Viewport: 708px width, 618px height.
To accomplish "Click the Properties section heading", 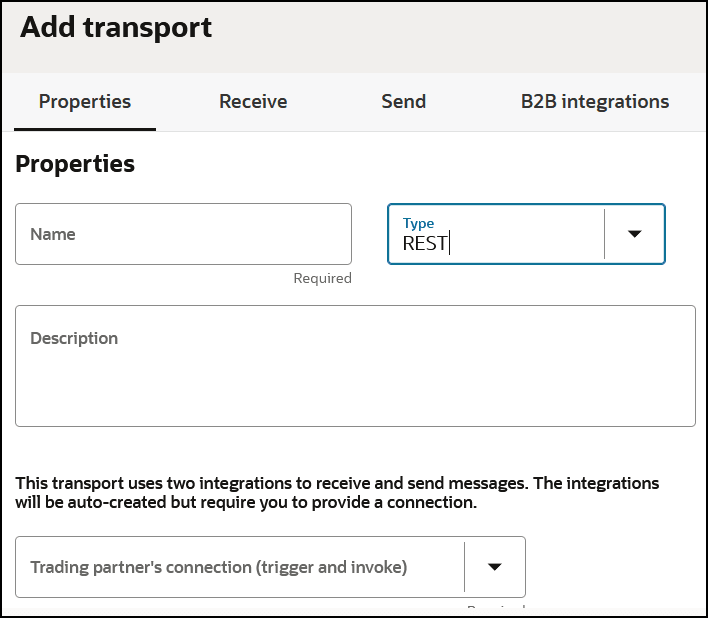I will pos(75,164).
